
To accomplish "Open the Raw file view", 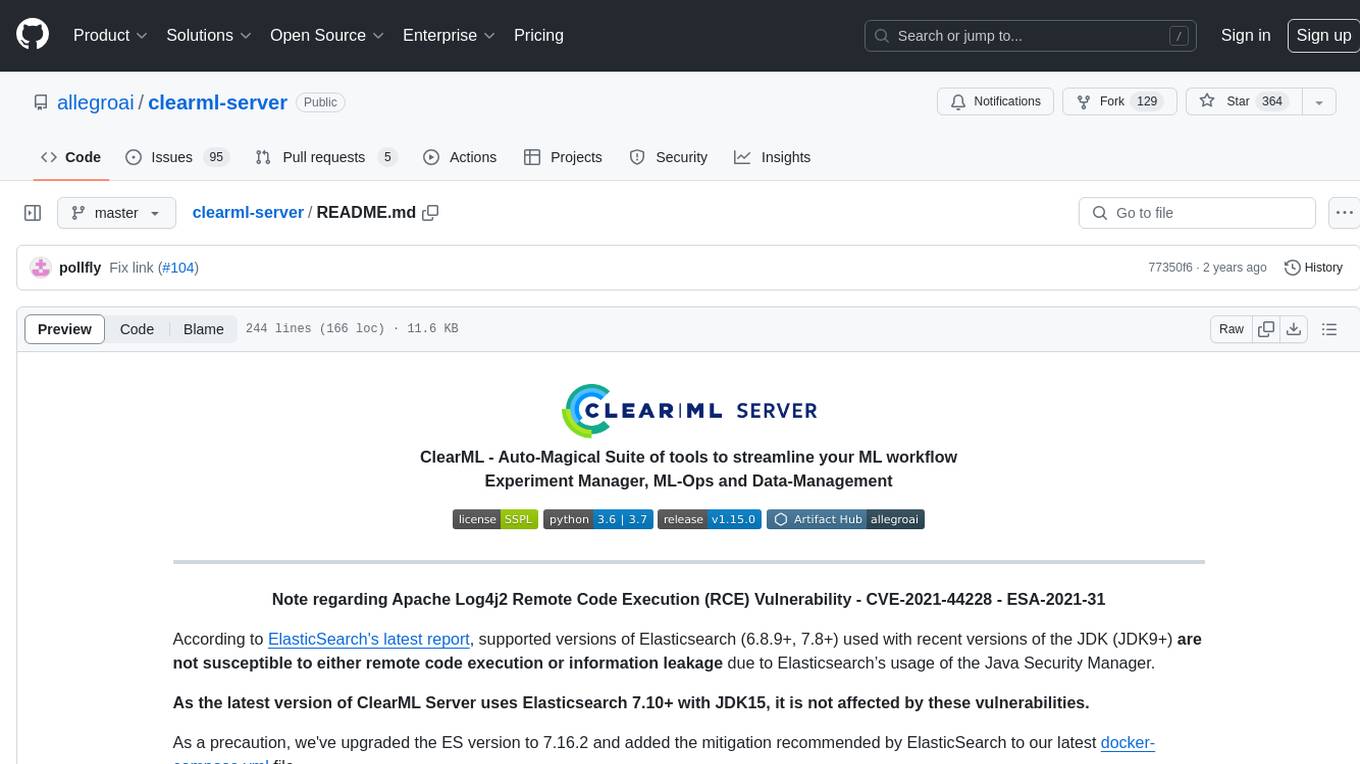I will point(1231,329).
